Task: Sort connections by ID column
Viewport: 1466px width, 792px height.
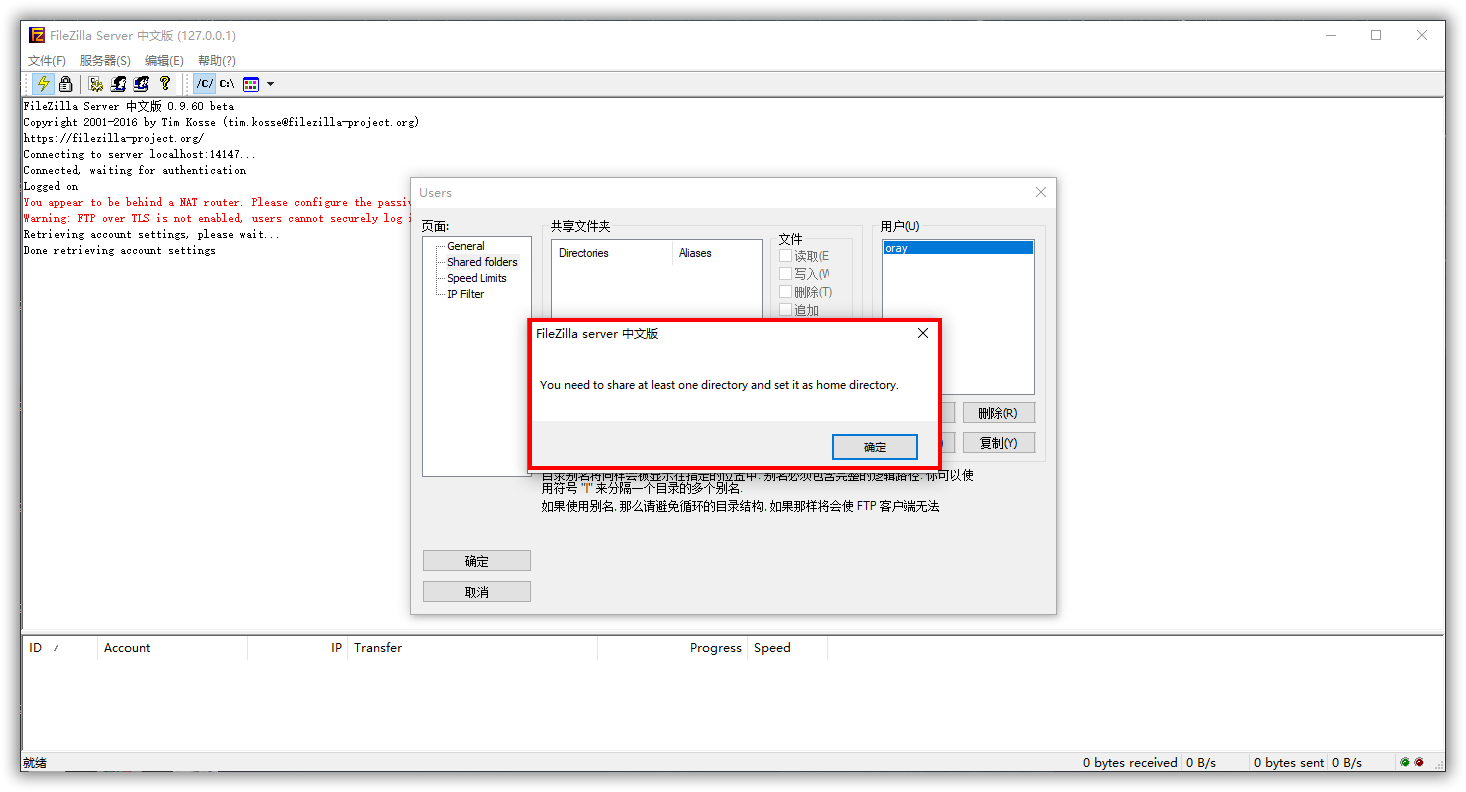Action: click(59, 648)
